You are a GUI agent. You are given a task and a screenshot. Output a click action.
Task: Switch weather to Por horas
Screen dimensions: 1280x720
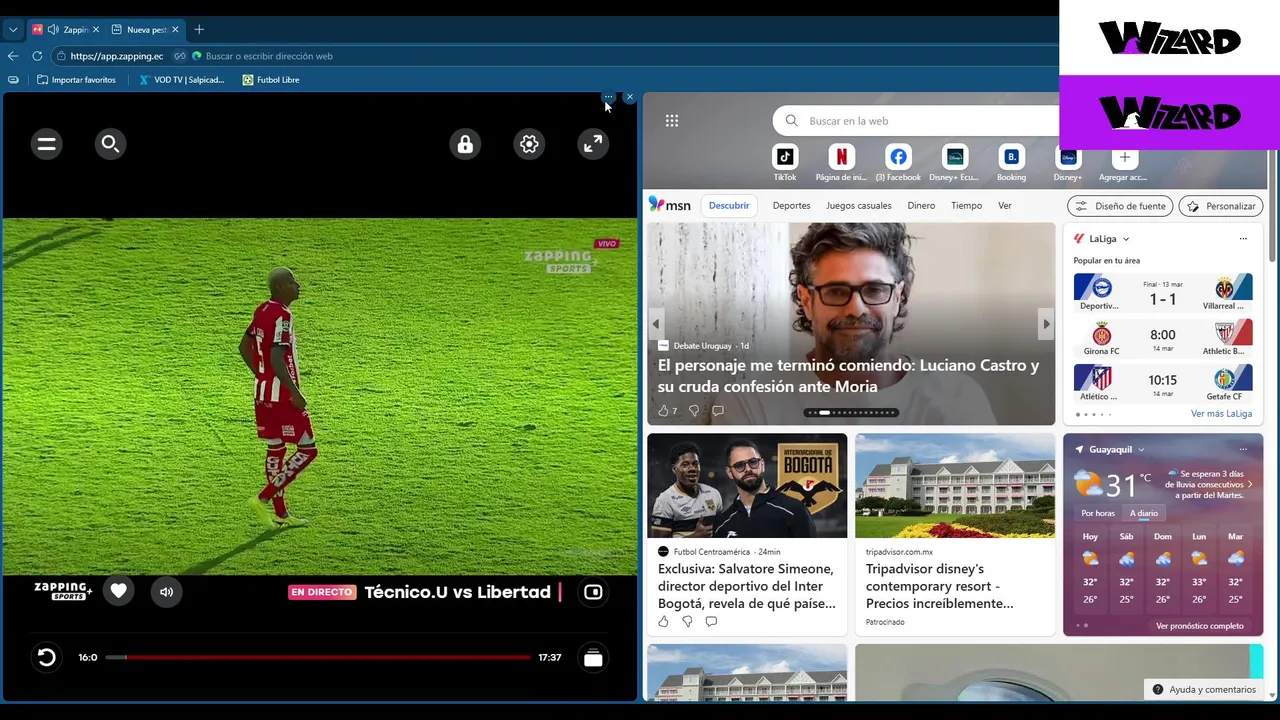tap(1098, 513)
